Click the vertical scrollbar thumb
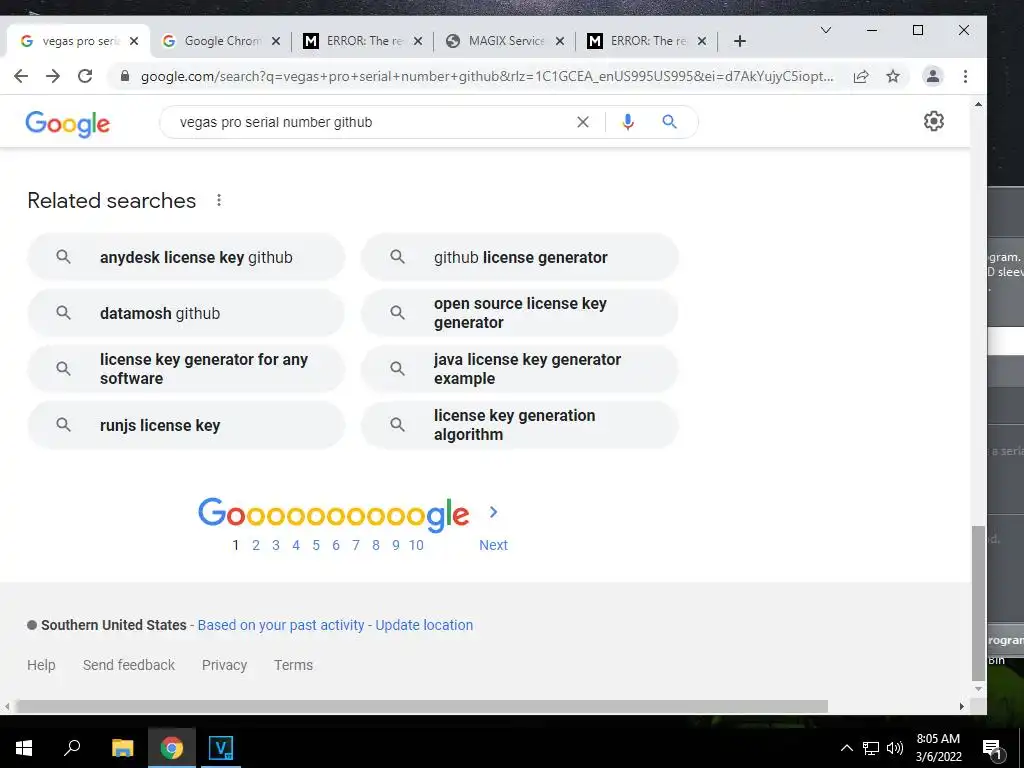 coord(978,603)
